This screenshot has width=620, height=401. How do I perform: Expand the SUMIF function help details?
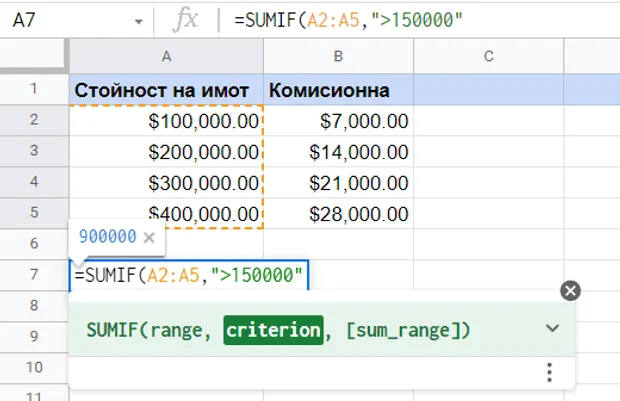(x=552, y=328)
